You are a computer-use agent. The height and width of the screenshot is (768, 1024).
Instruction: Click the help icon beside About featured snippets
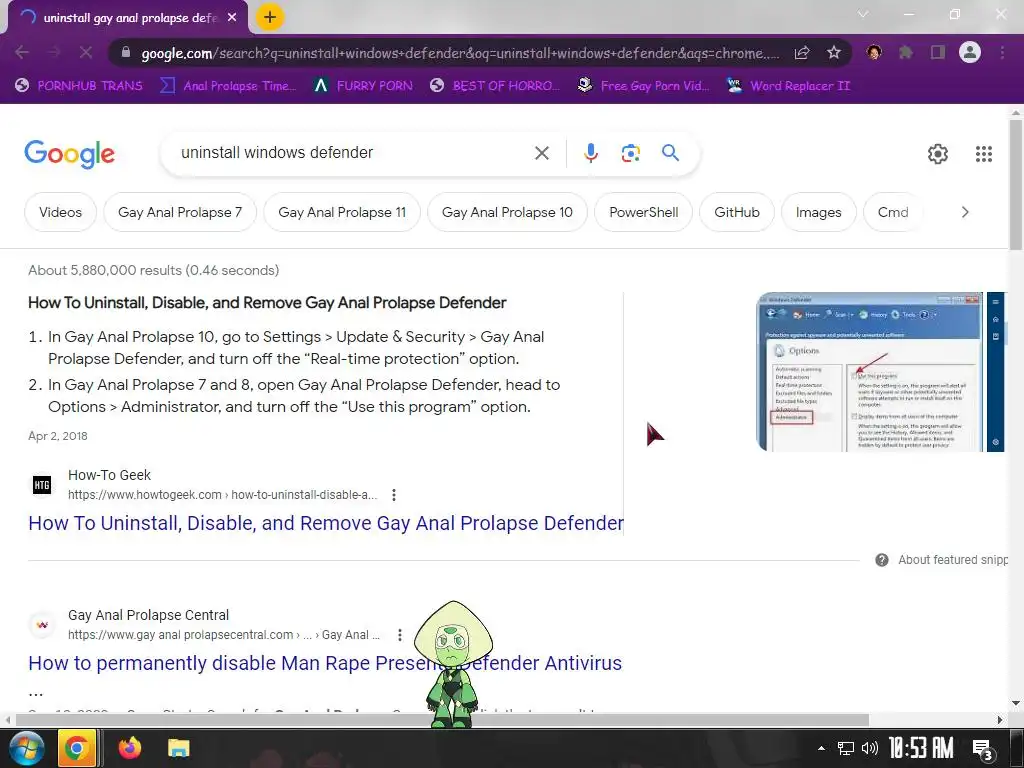point(882,560)
